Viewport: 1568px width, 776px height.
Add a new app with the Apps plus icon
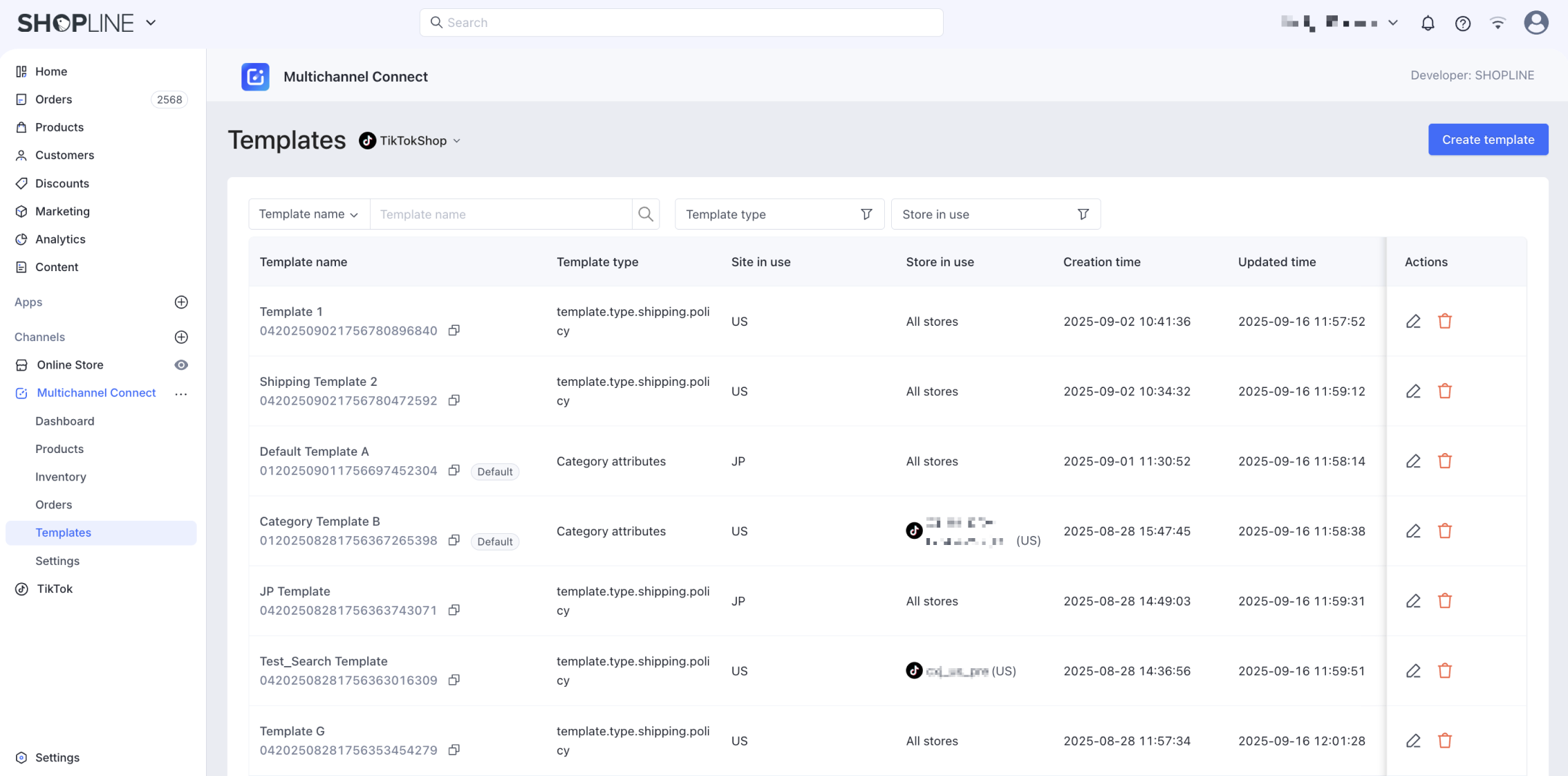click(x=181, y=302)
